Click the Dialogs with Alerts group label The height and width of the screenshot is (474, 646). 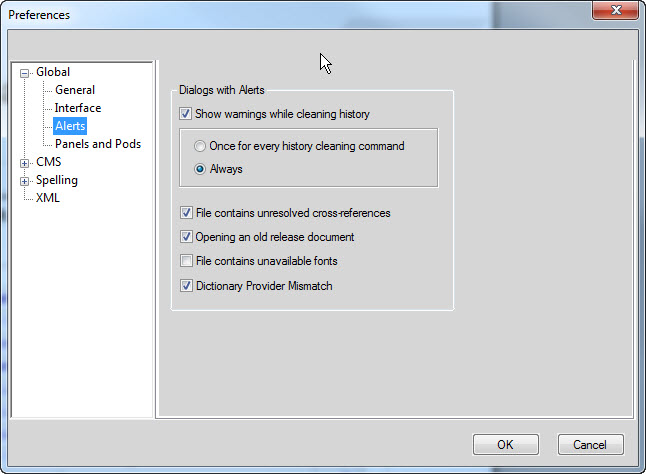pos(222,90)
